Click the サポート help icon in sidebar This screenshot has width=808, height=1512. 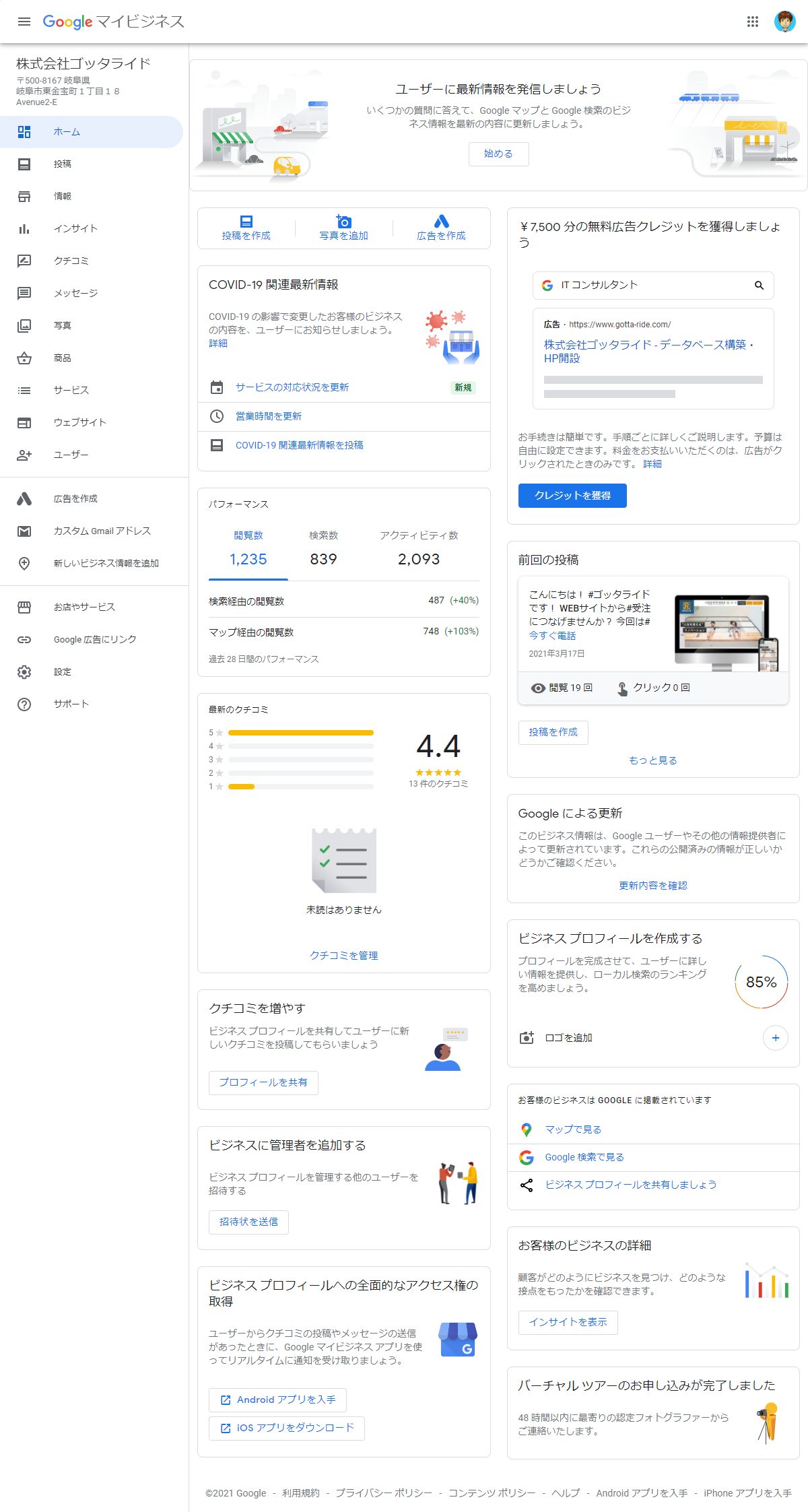(24, 704)
